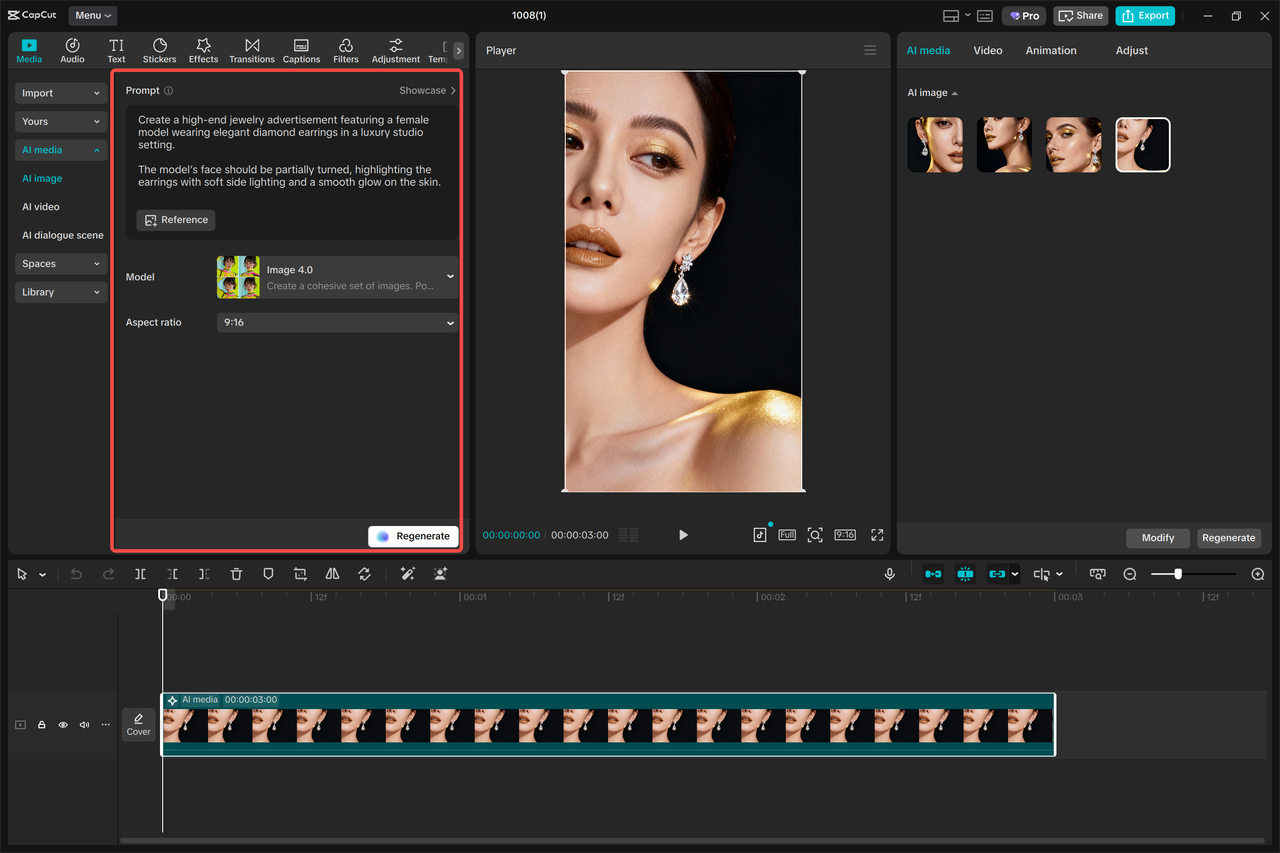Switch to the Animation tab

click(x=1051, y=50)
